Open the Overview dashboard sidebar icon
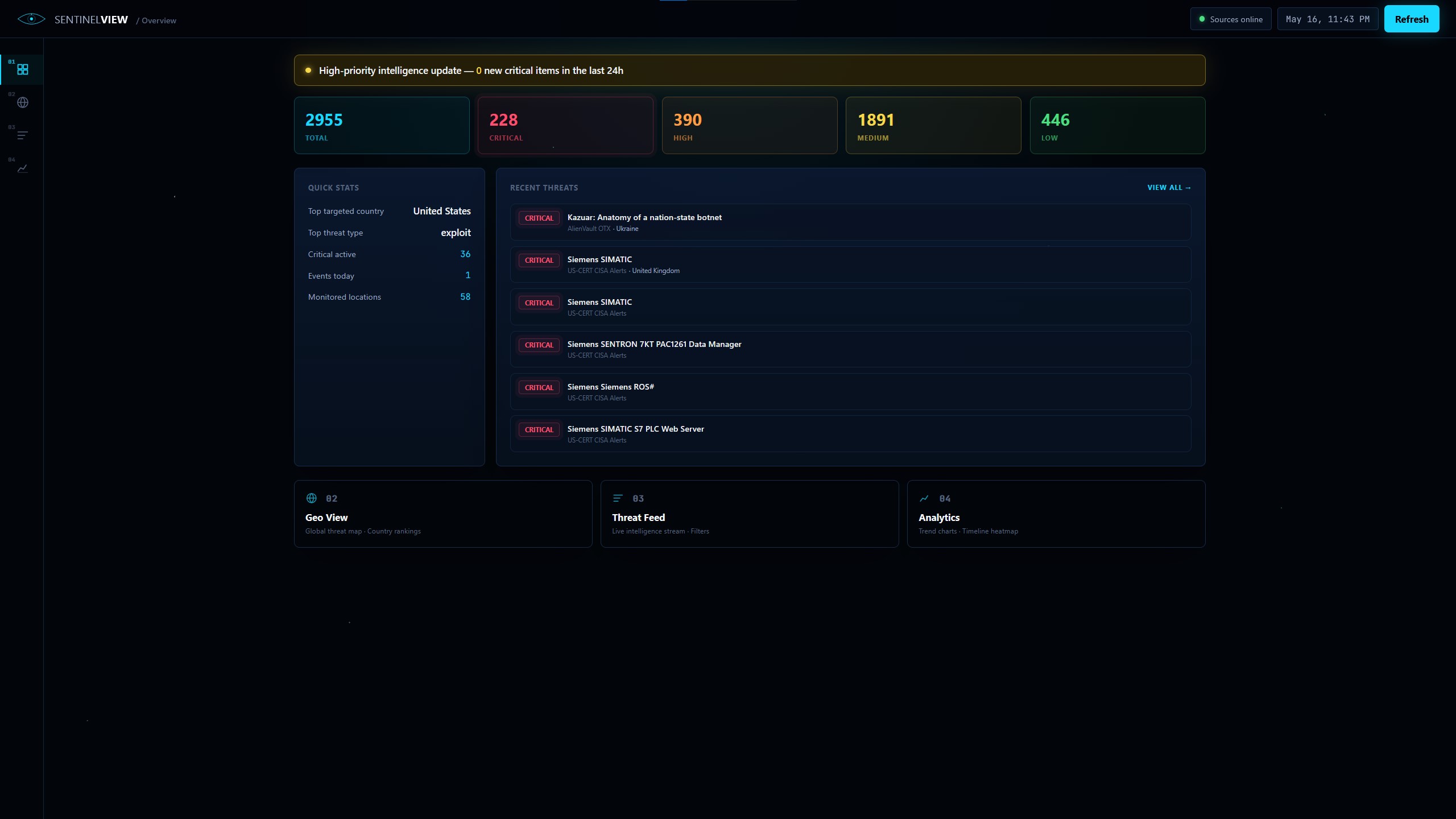This screenshot has height=819, width=1456. (22, 69)
